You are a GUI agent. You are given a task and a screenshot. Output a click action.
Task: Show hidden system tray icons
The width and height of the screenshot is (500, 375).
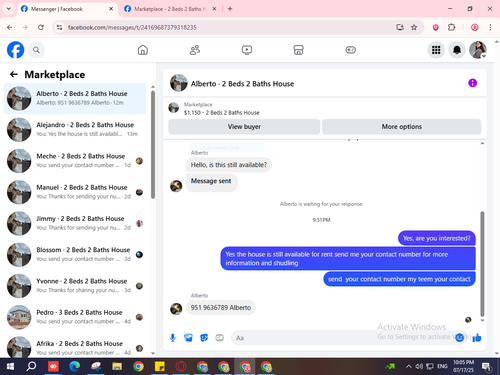[408, 367]
